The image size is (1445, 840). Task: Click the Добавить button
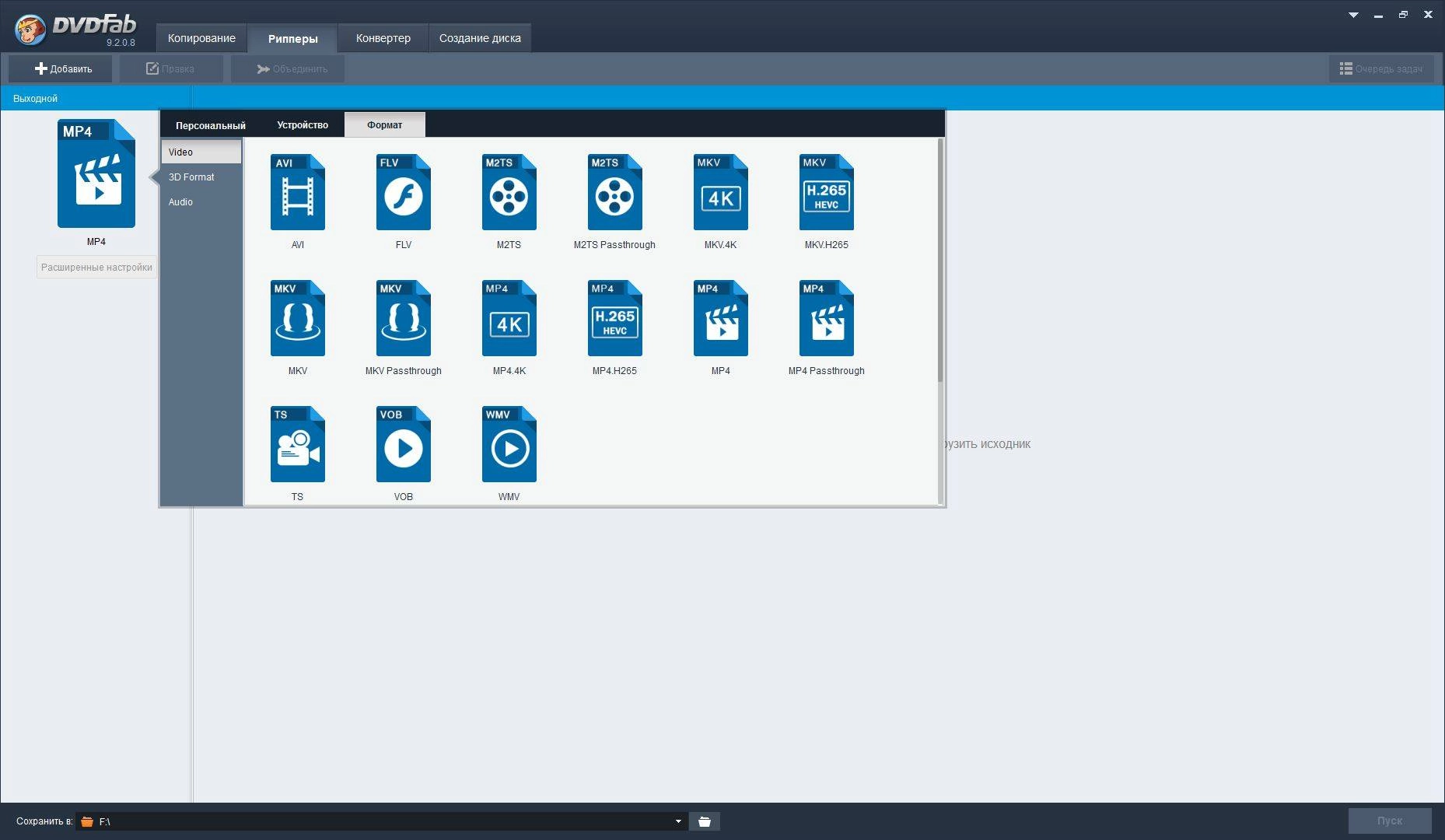click(61, 68)
